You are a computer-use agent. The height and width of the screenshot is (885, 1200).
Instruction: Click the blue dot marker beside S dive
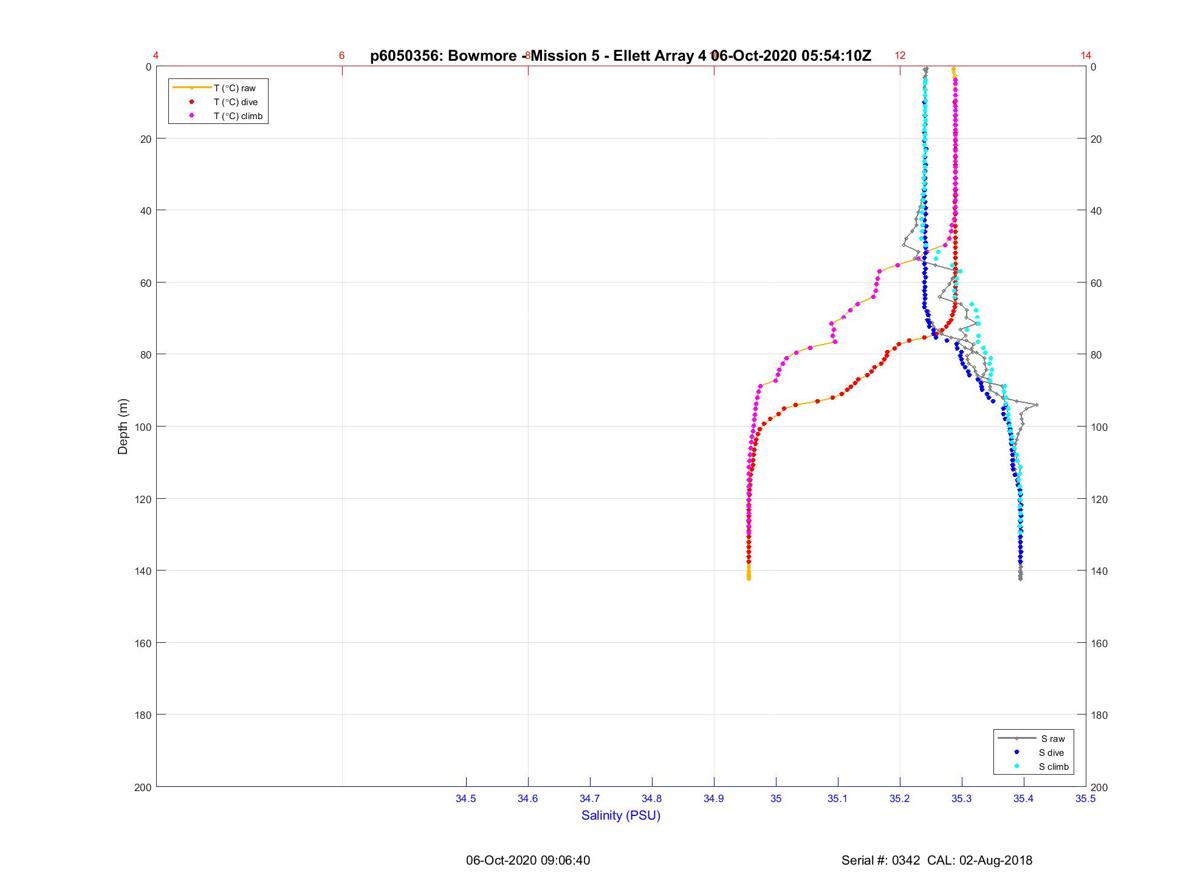pyautogui.click(x=1017, y=752)
